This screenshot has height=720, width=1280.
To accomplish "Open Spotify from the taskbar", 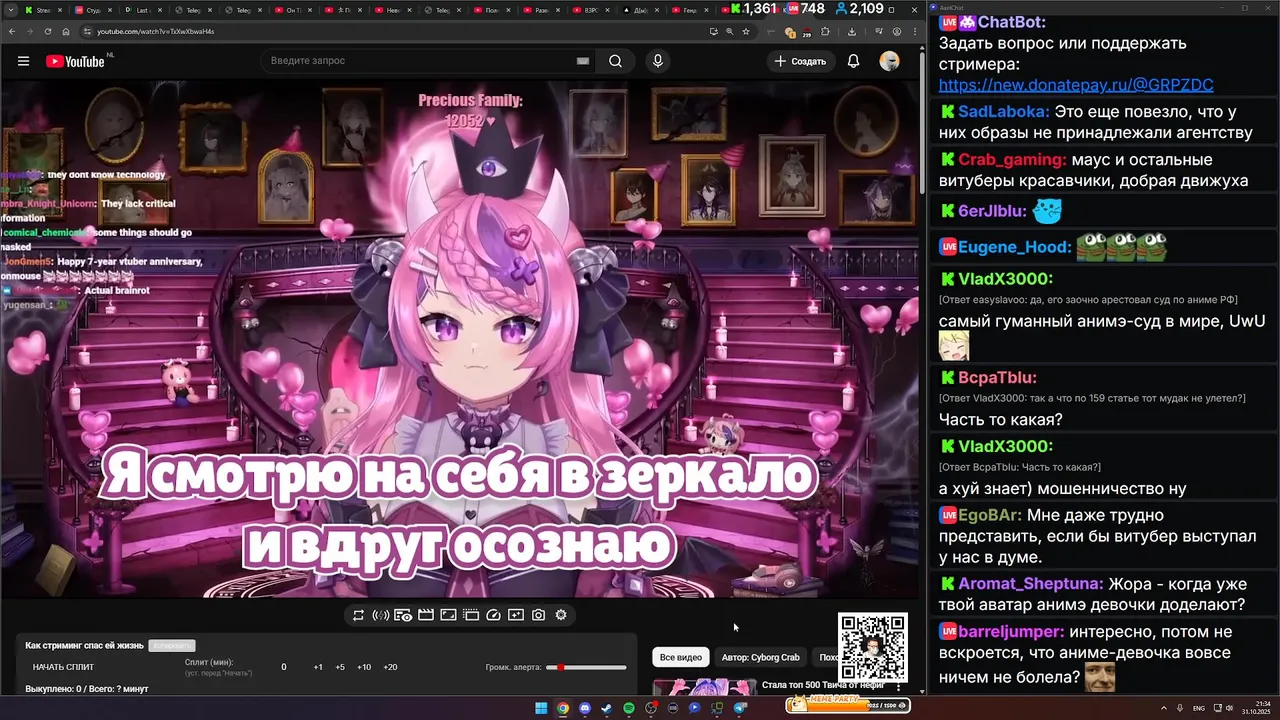I will [629, 708].
